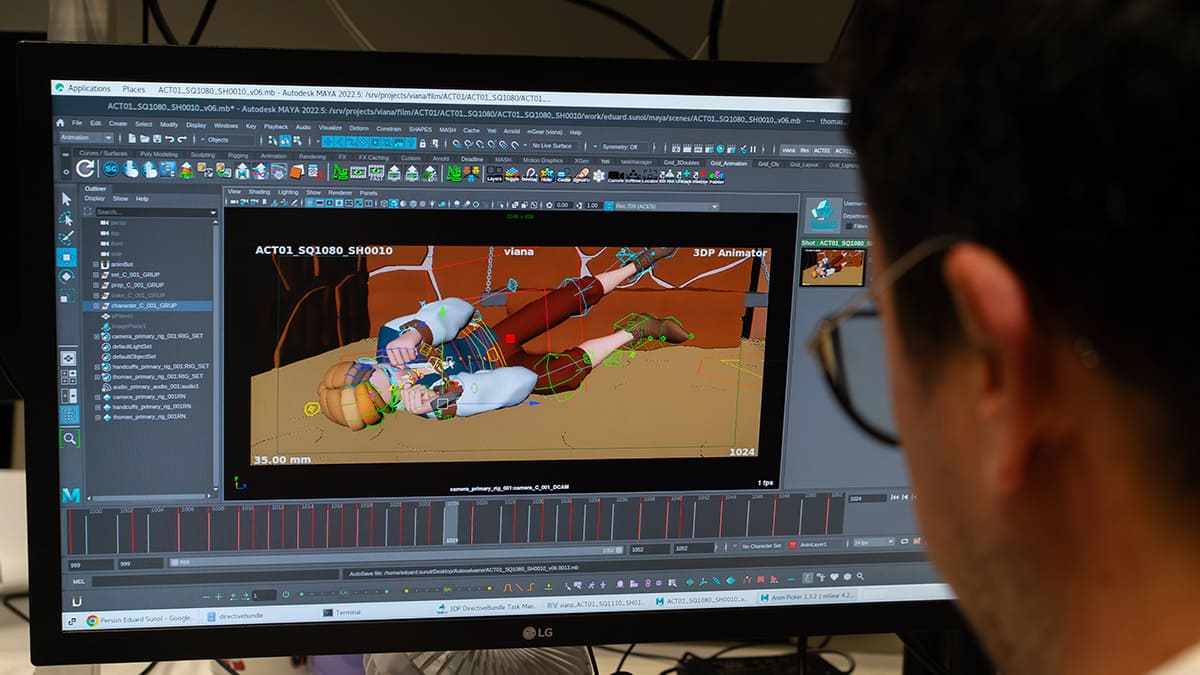Expand the character_C_001_GRUP node
Viewport: 1200px width, 675px height.
tap(95, 305)
